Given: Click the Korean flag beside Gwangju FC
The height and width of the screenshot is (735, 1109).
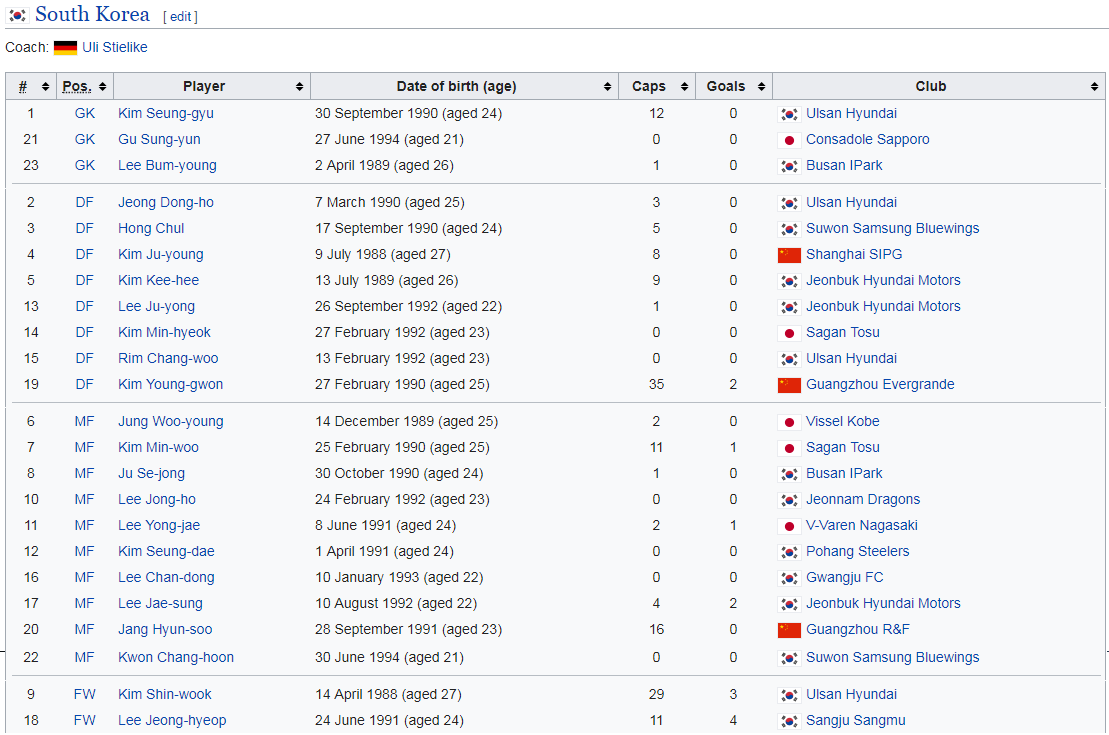Looking at the screenshot, I should [x=789, y=579].
